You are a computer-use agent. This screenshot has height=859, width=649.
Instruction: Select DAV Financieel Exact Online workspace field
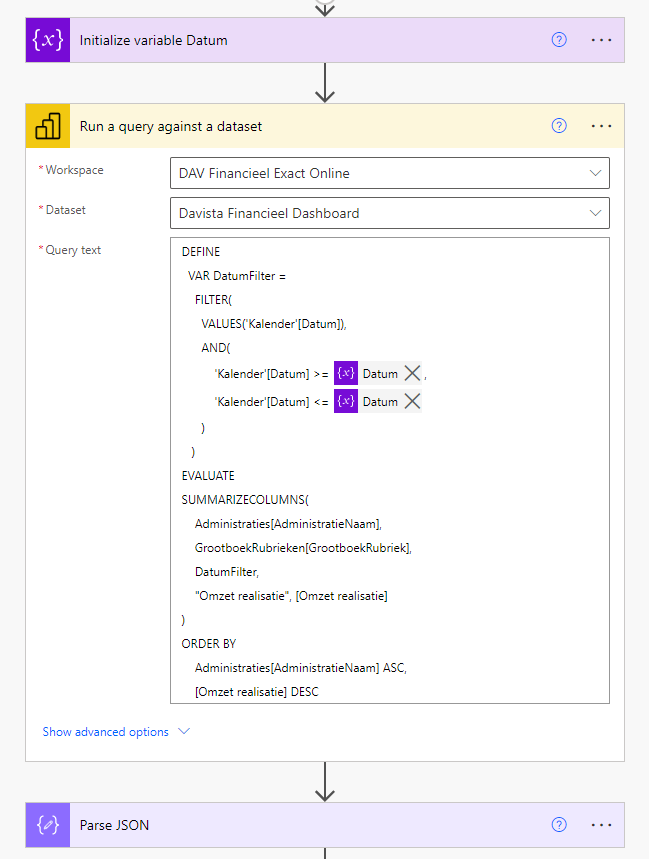350,172
